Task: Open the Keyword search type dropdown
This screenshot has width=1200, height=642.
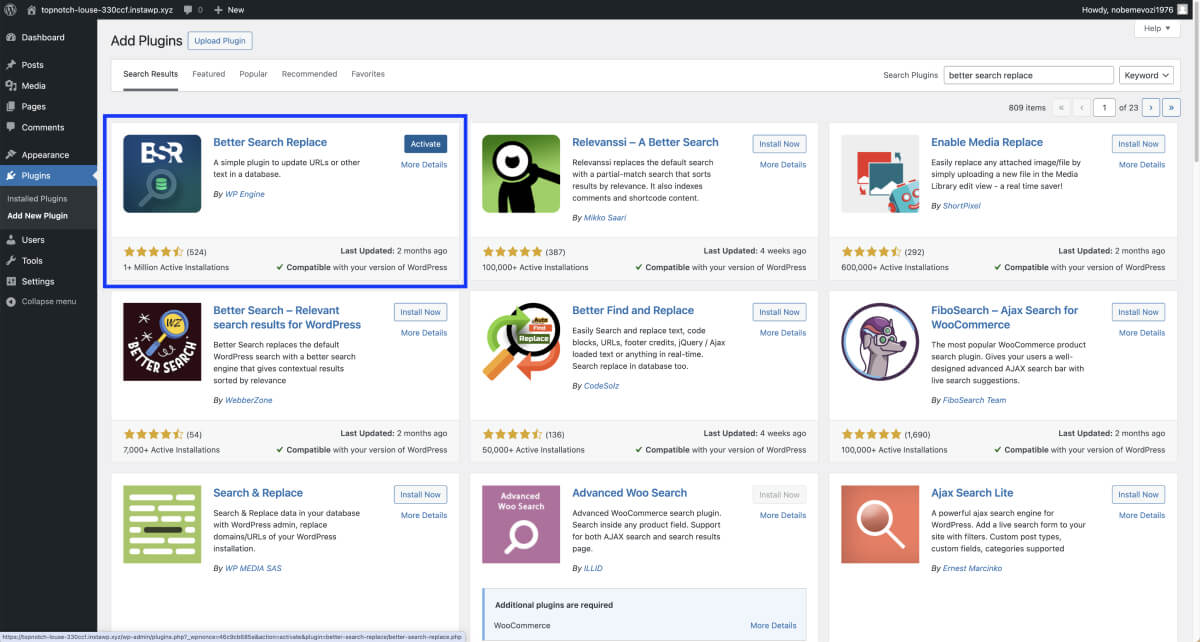Action: 1147,75
